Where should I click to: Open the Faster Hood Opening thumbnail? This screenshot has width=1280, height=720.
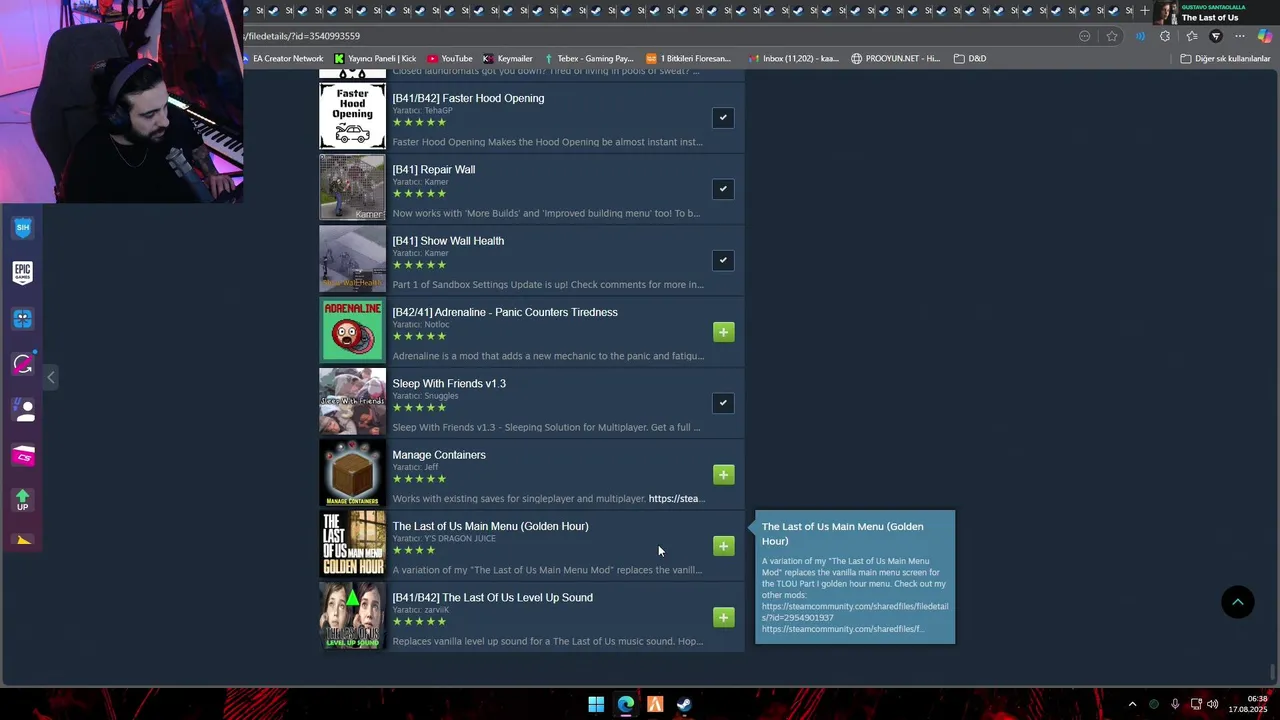point(352,116)
